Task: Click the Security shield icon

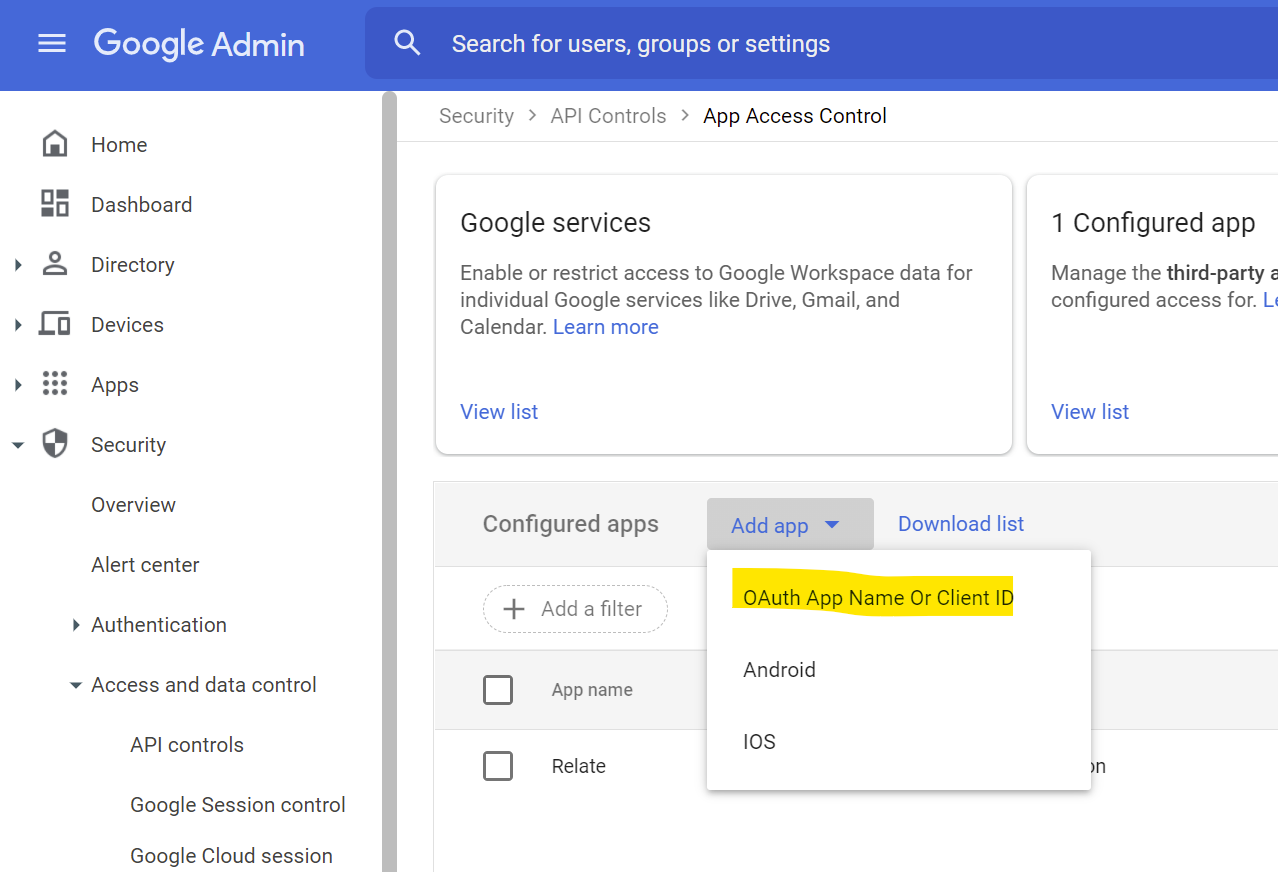Action: pyautogui.click(x=55, y=444)
